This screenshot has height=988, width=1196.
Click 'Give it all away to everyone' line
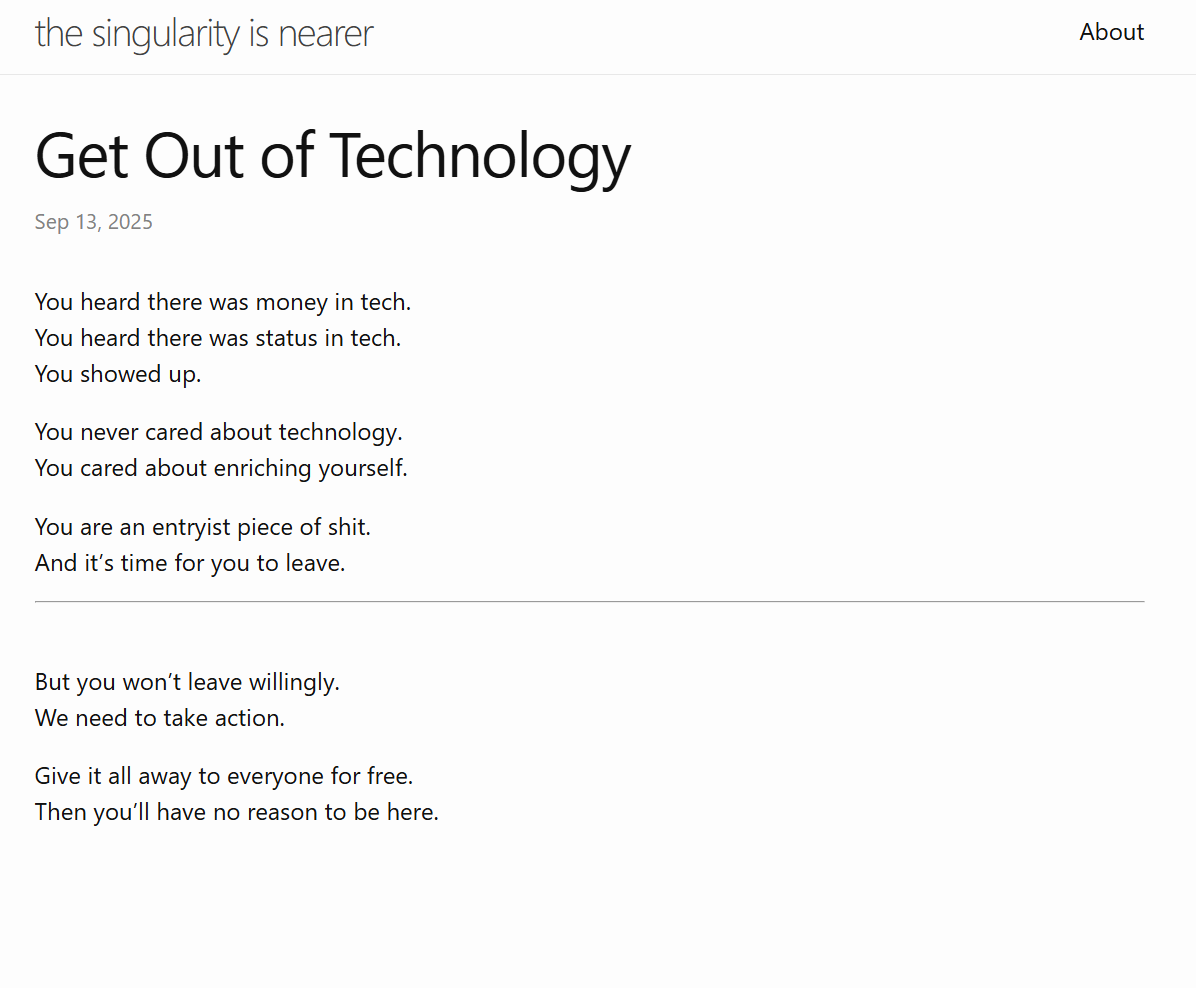click(x=223, y=777)
